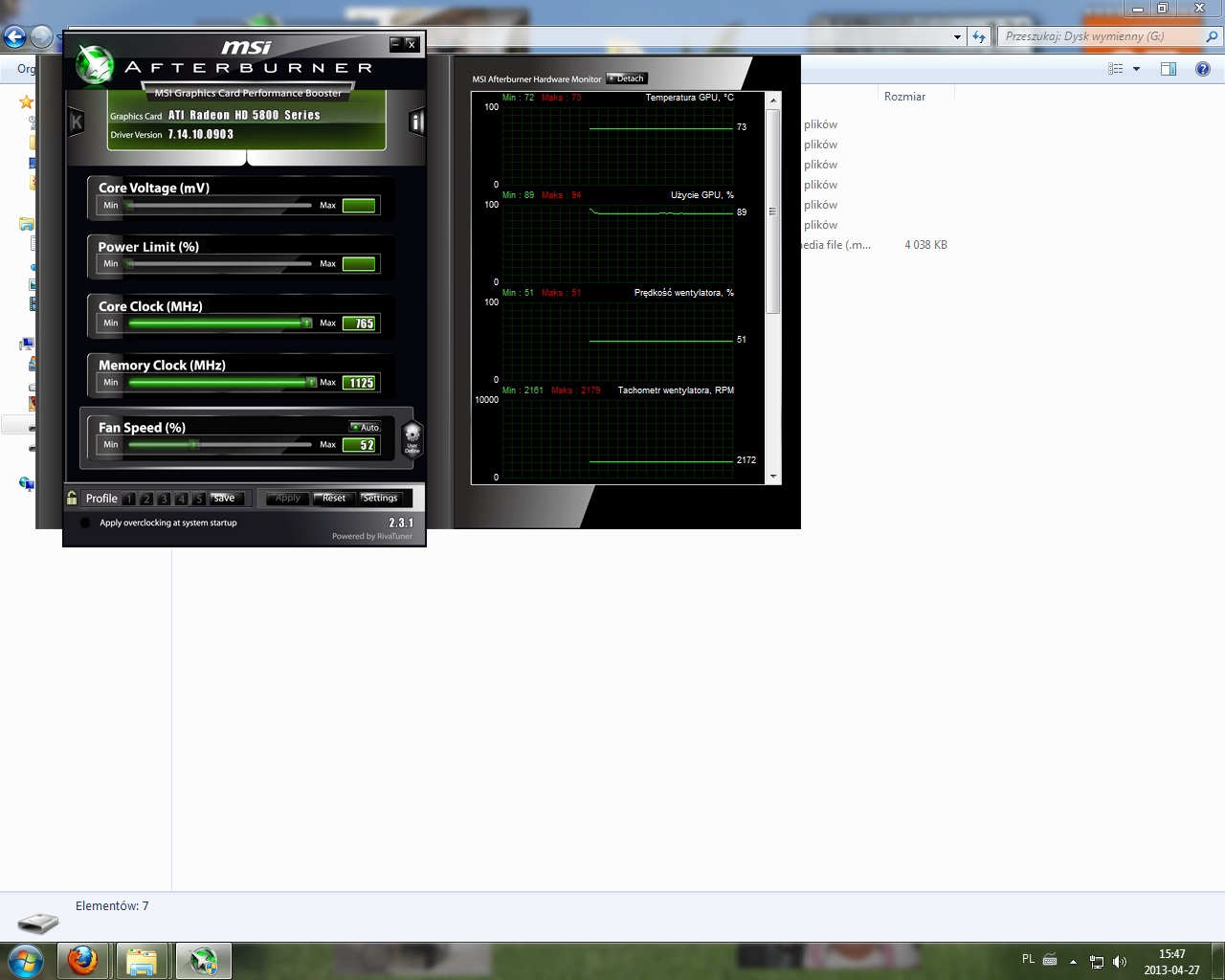Click the Fan Speed slider handle
The image size is (1225, 980).
tap(193, 444)
